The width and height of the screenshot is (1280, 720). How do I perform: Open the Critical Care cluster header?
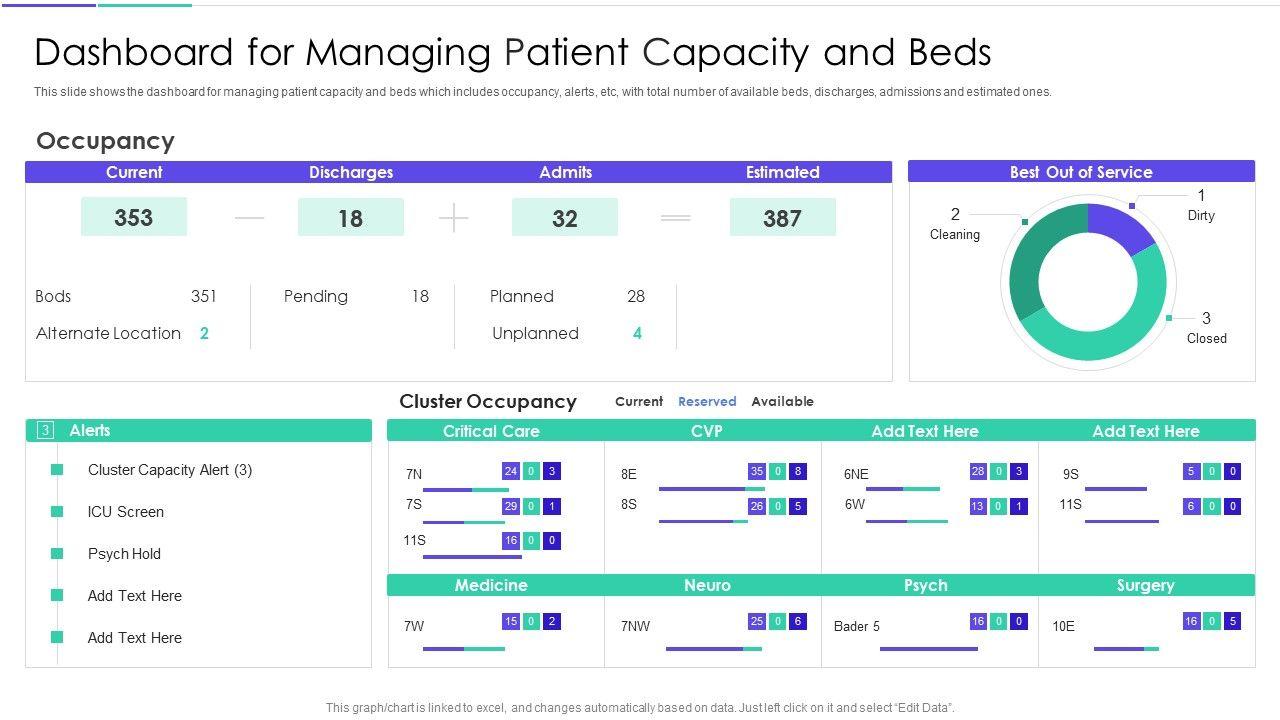[x=491, y=431]
